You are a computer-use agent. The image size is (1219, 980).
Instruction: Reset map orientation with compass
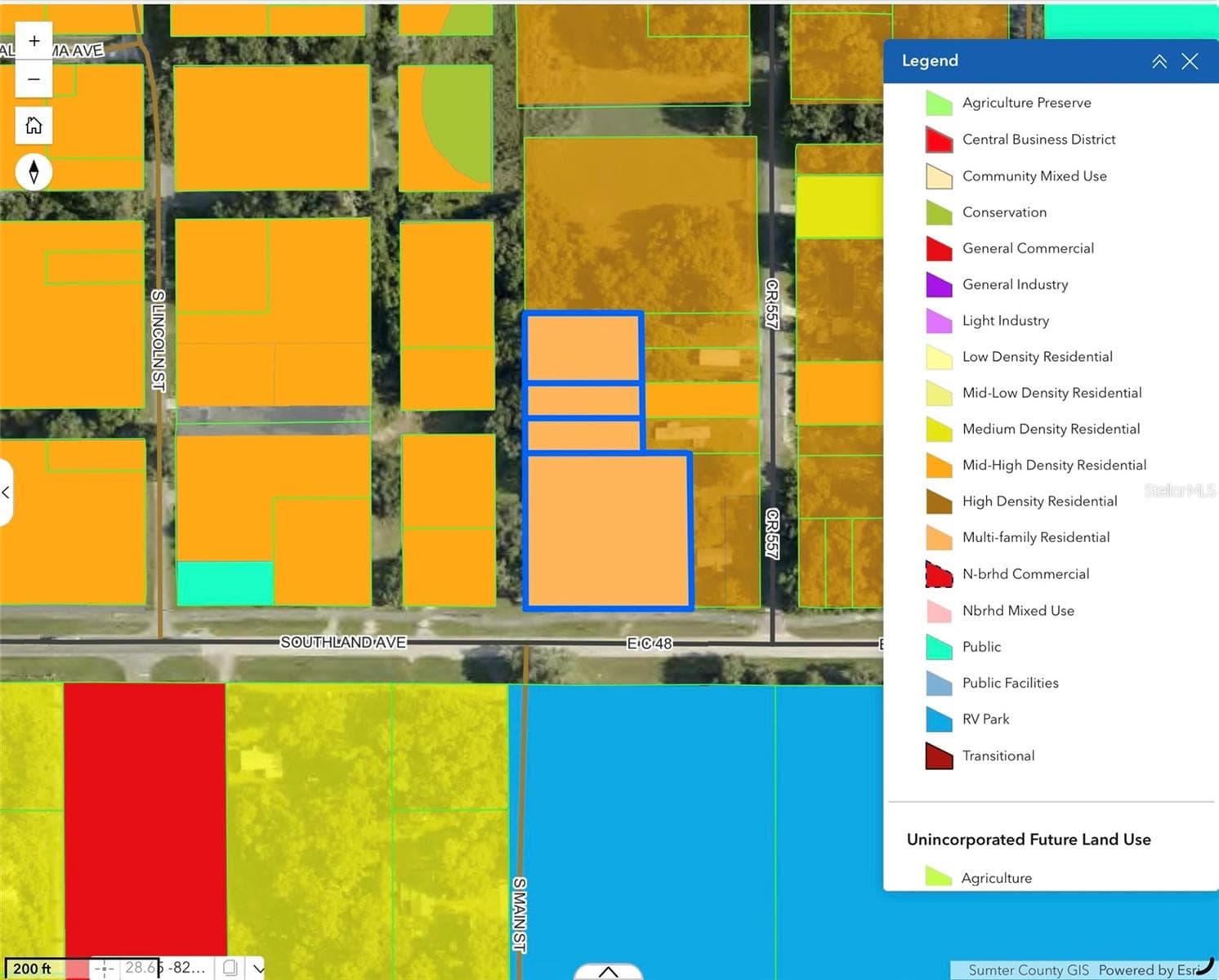(33, 171)
